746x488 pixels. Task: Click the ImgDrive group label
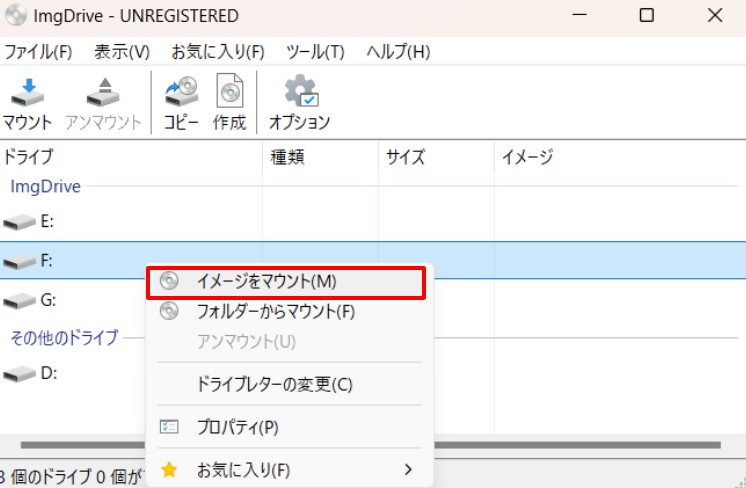(x=45, y=186)
